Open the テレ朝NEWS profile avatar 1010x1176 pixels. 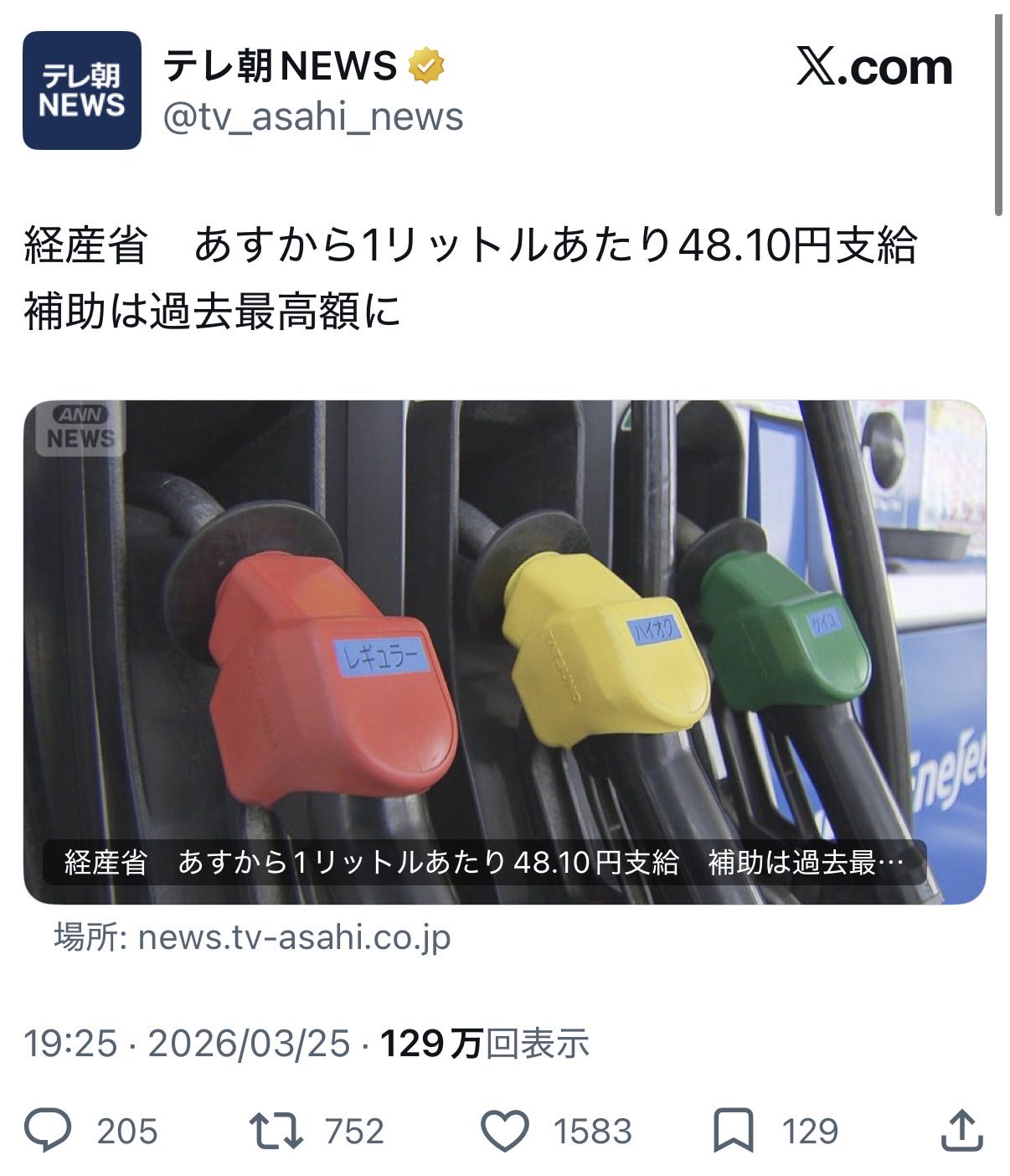82,90
